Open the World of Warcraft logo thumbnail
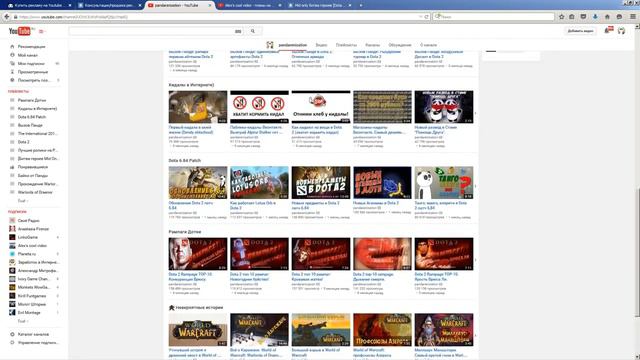 point(198,330)
